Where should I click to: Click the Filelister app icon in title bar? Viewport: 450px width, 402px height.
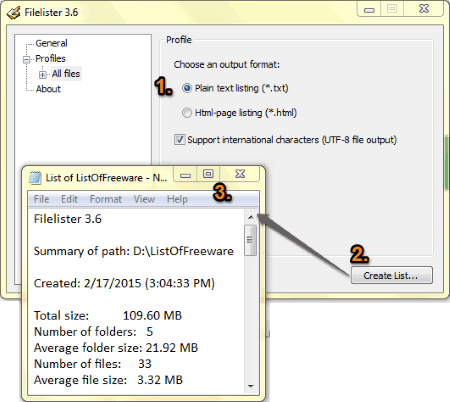coord(14,13)
